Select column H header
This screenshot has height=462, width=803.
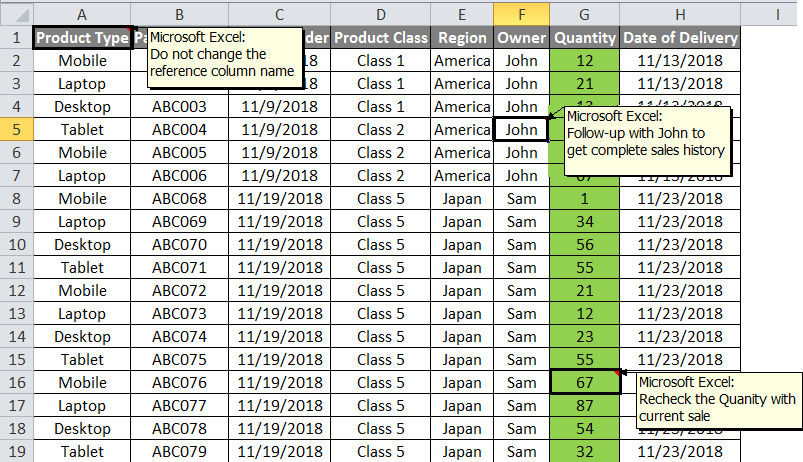(680, 15)
